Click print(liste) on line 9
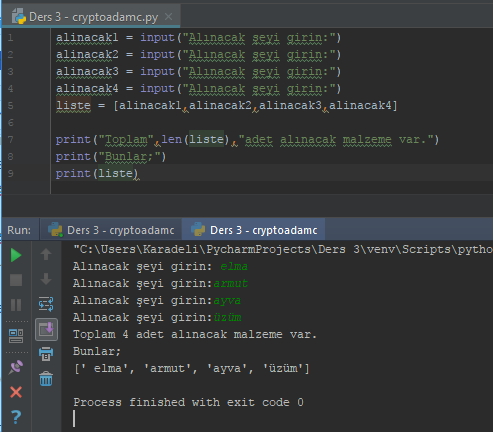Screen dimensions: 493x432 click(x=97, y=174)
